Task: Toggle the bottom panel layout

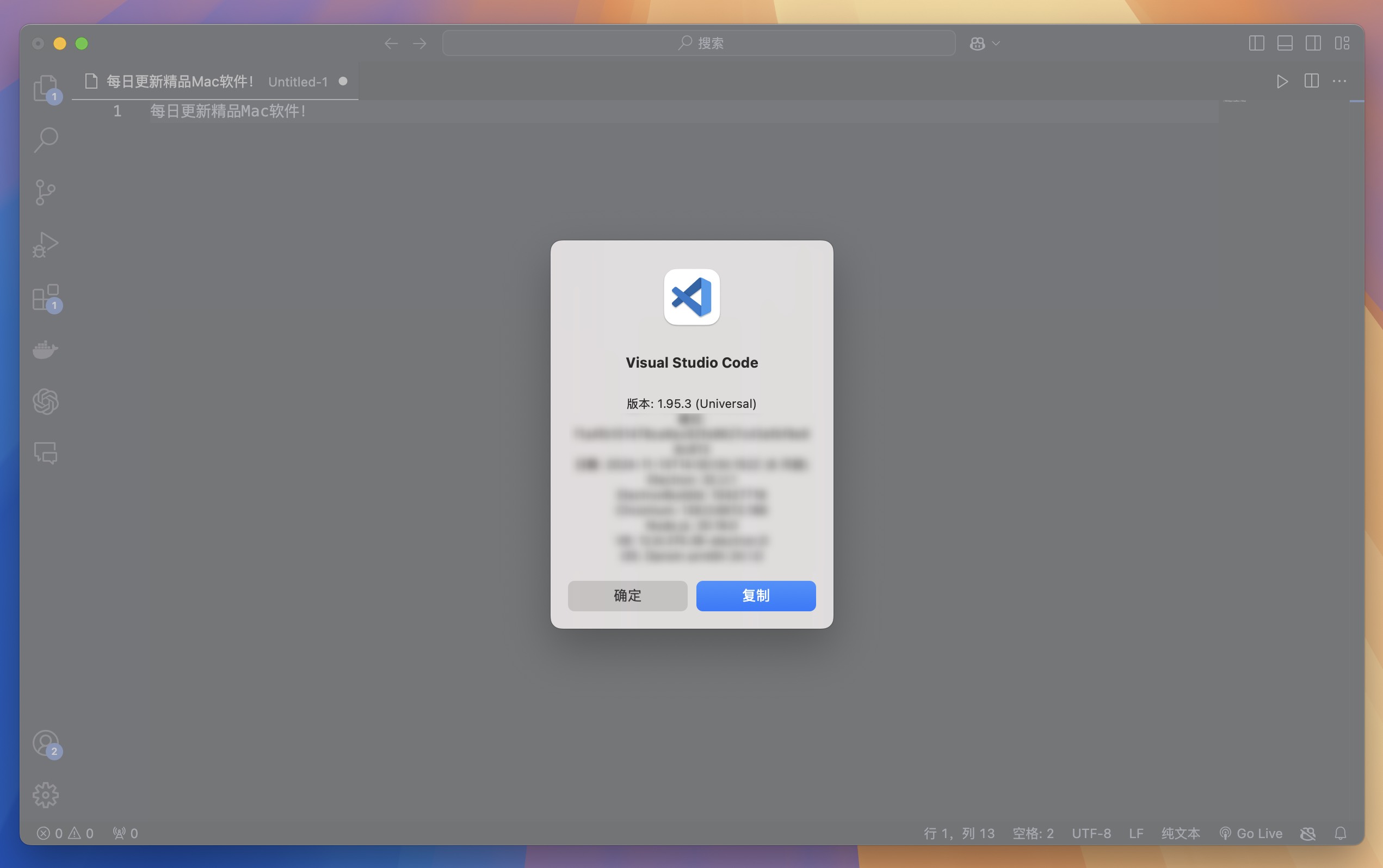Action: coord(1285,43)
